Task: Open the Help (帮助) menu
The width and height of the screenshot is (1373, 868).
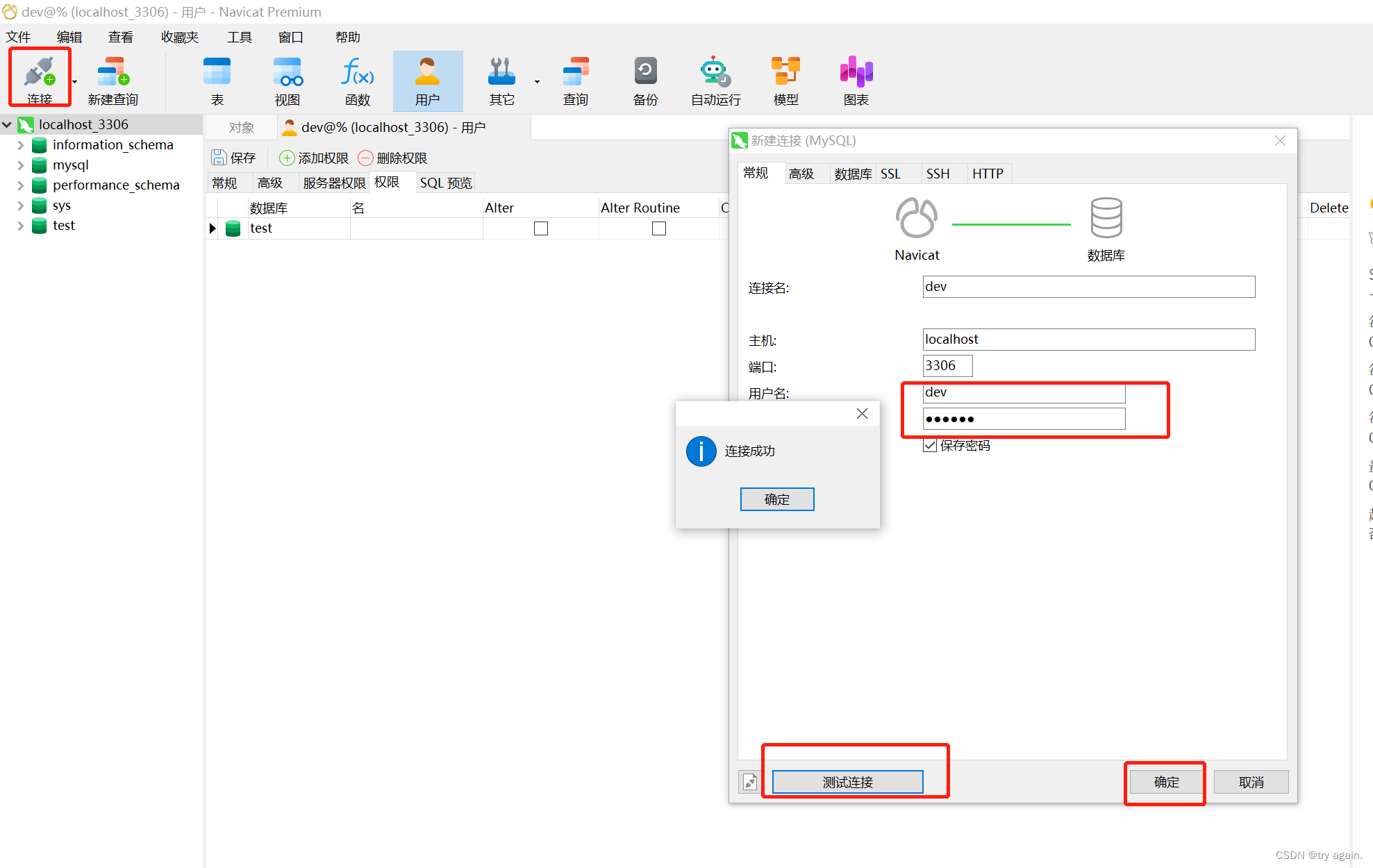Action: pos(348,37)
